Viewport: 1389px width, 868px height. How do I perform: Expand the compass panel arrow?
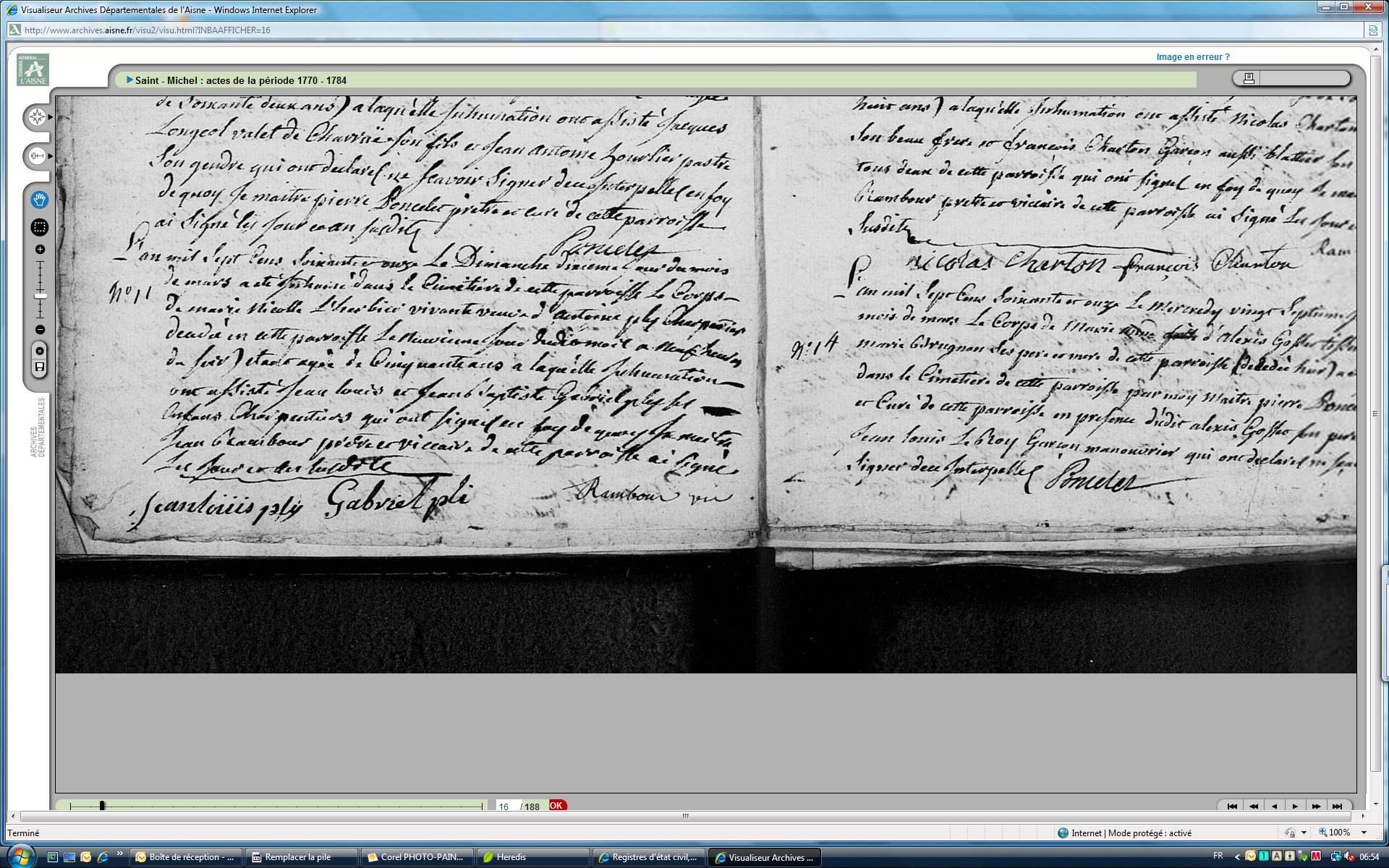coord(51,117)
